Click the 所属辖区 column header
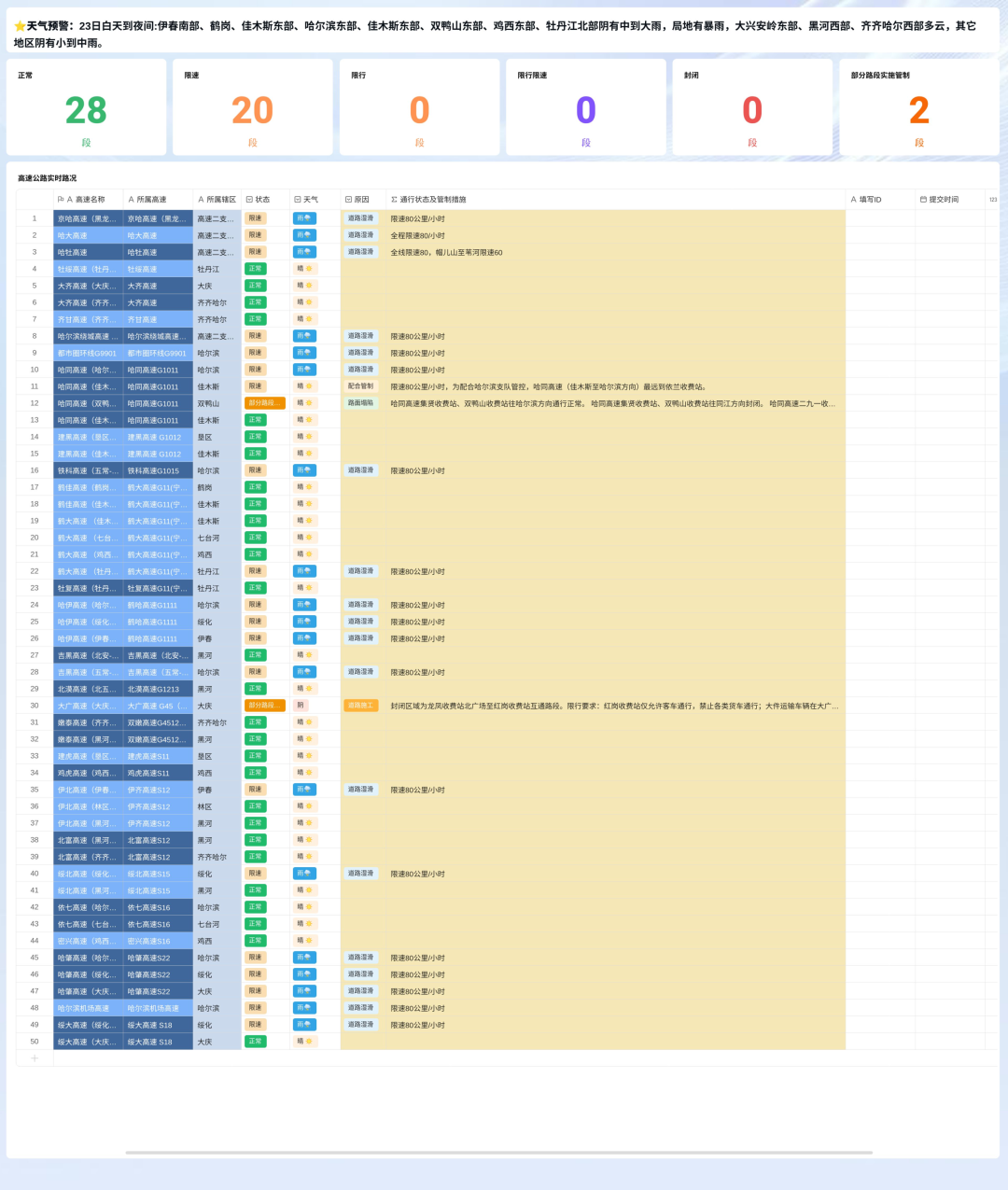Viewport: 1008px width, 1190px height. coord(217,200)
